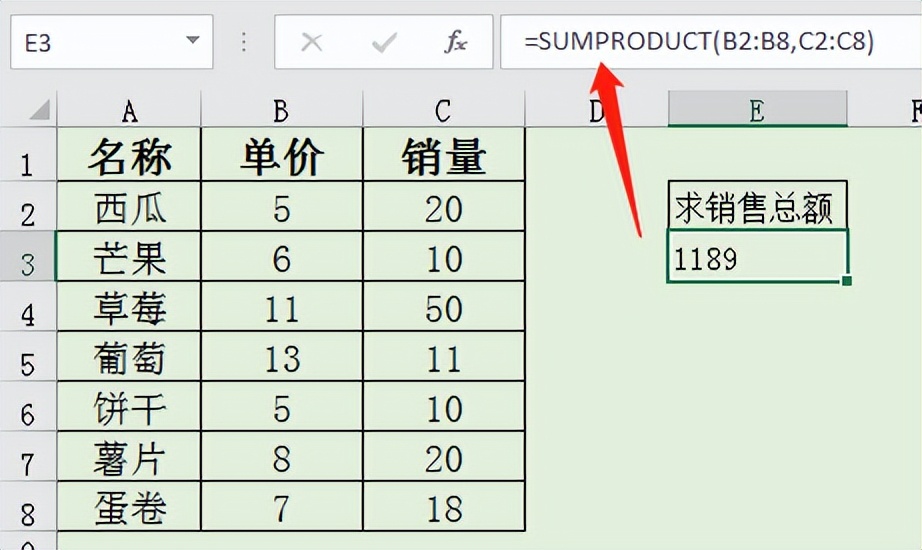Click the Enter checkmark icon in formula bar

(x=384, y=42)
